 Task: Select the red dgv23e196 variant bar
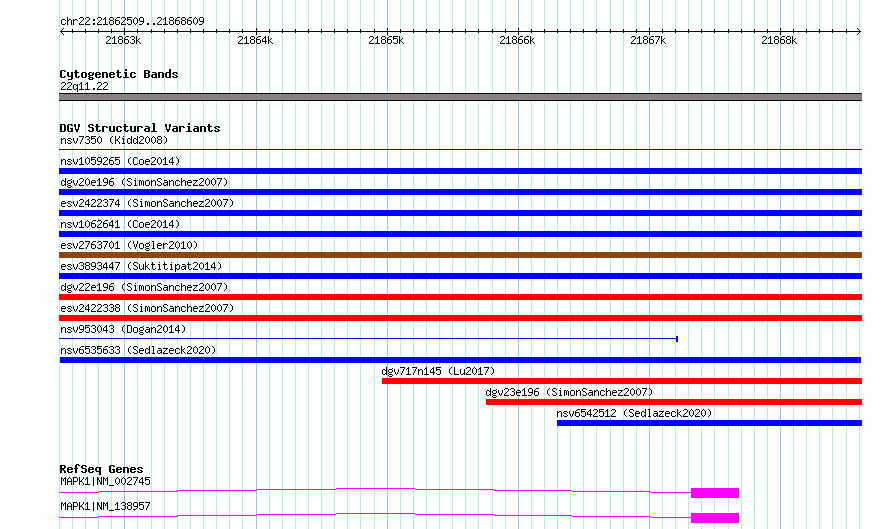(674, 402)
